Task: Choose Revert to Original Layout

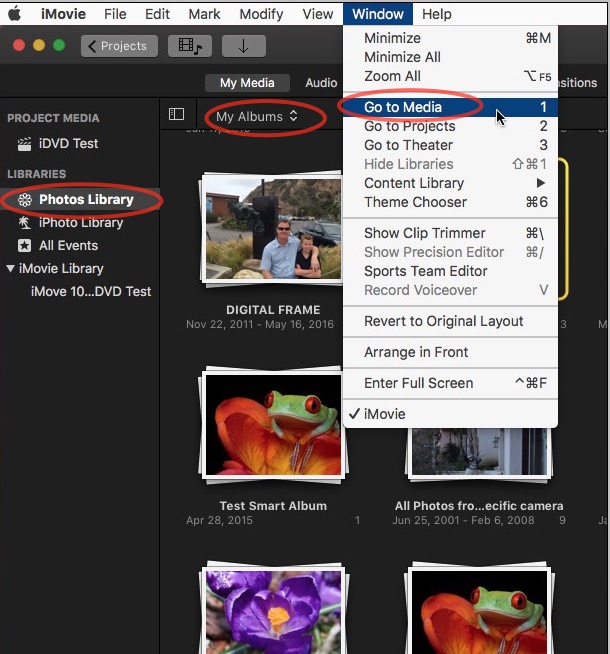Action: pos(450,321)
